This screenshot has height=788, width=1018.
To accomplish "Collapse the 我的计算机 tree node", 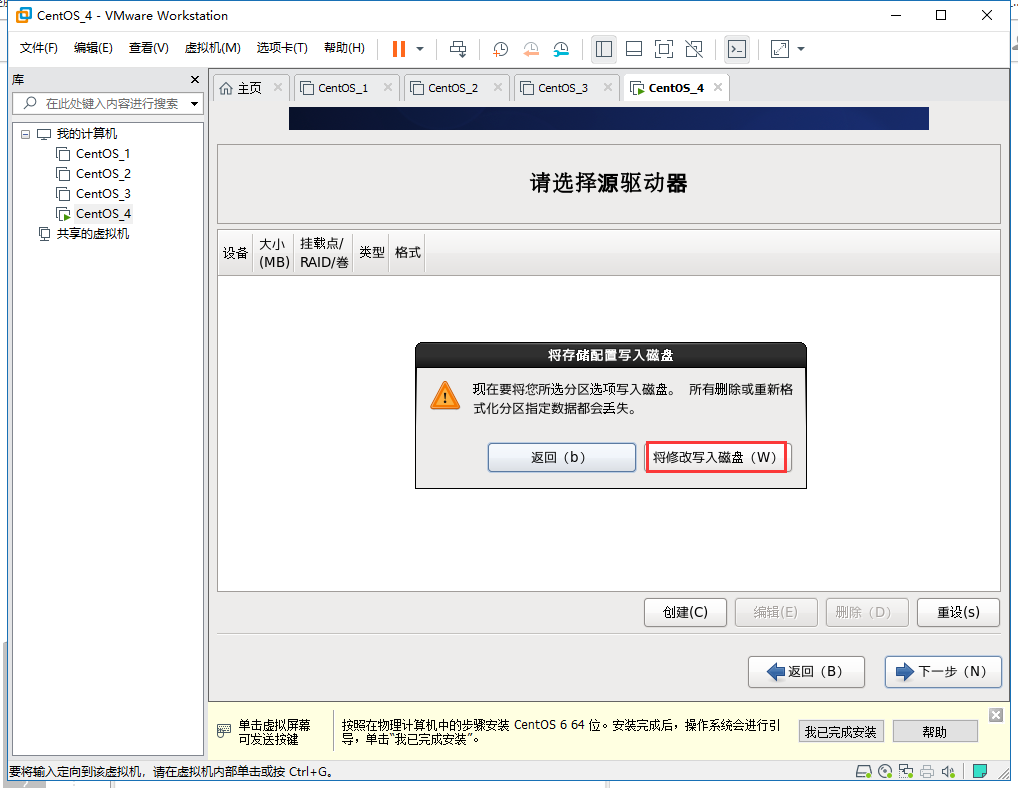I will 25,134.
